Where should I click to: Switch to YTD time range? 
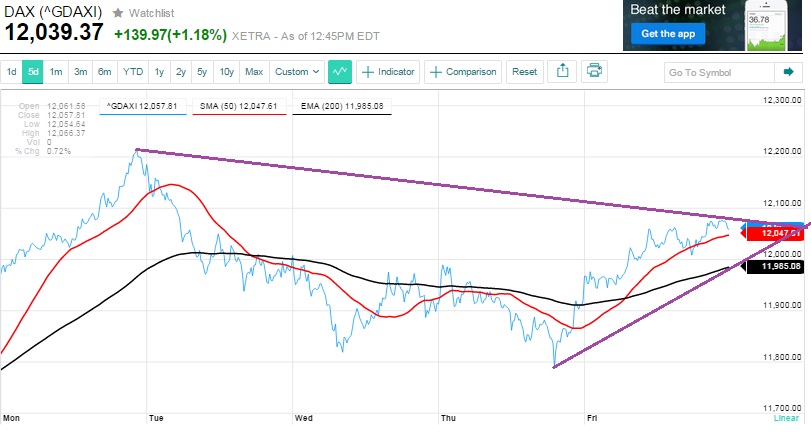[x=132, y=72]
